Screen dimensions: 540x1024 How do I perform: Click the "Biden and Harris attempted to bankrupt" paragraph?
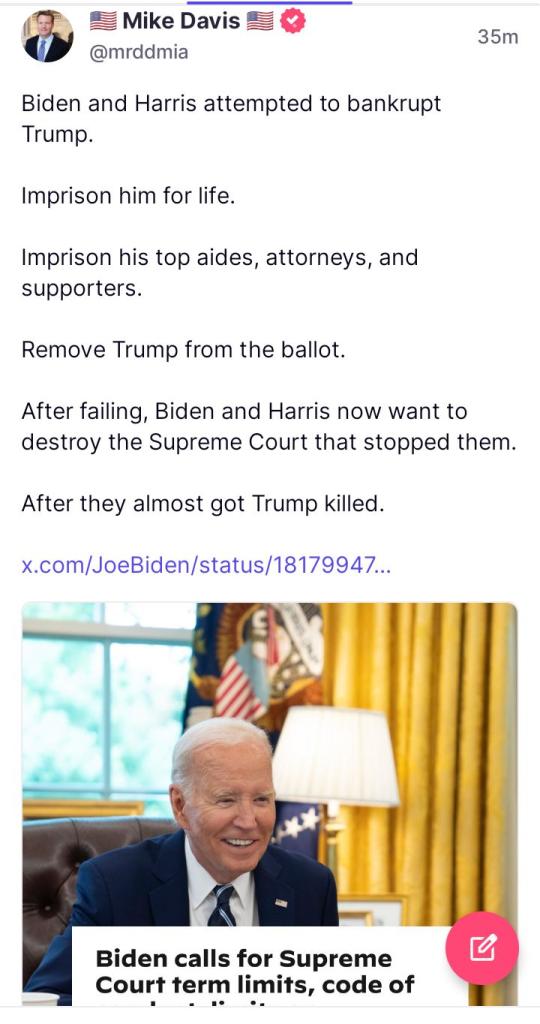click(x=231, y=119)
